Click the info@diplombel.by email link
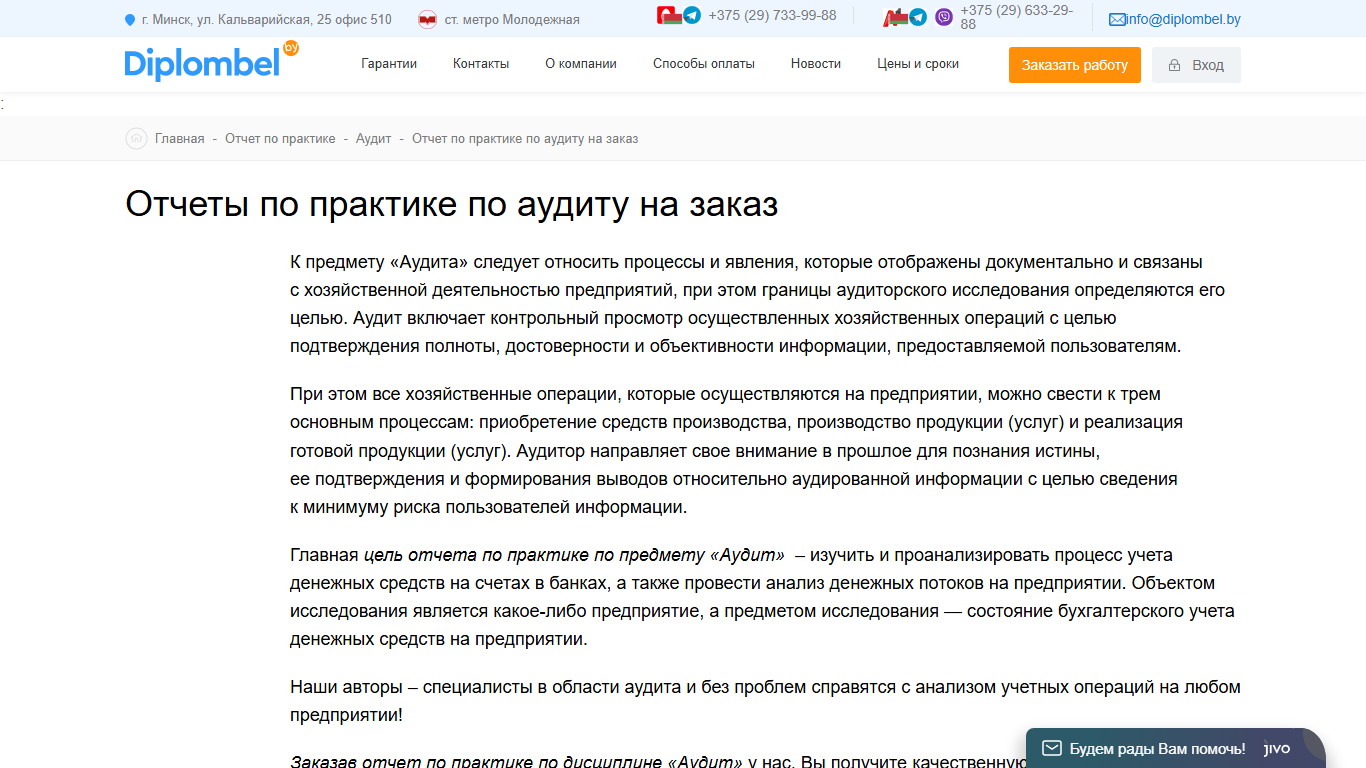The image size is (1366, 768). [x=1183, y=19]
